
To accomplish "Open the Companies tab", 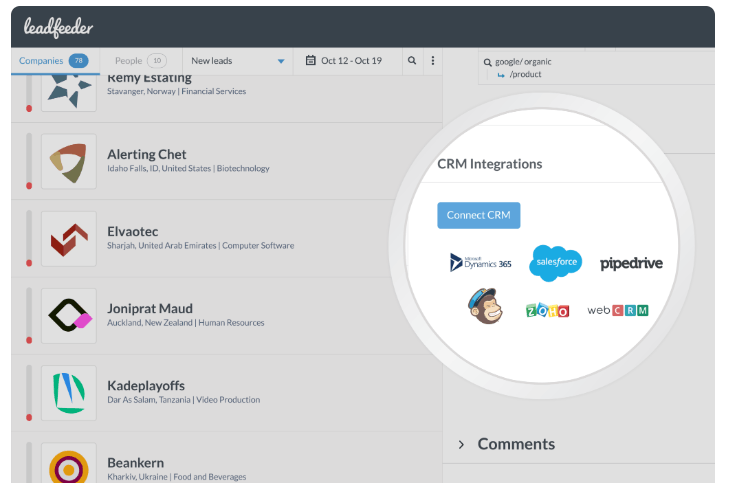I will 55,61.
